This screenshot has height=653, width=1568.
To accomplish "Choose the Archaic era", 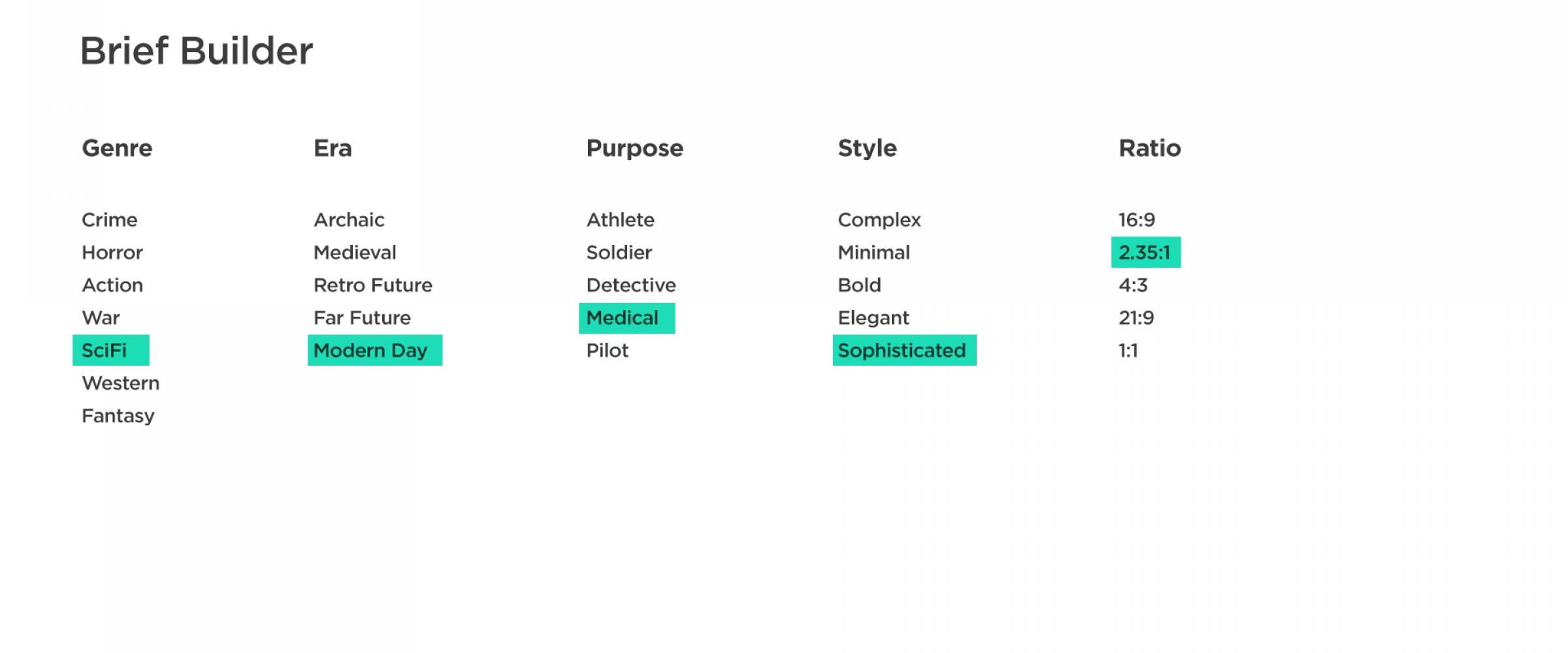I will tap(349, 220).
